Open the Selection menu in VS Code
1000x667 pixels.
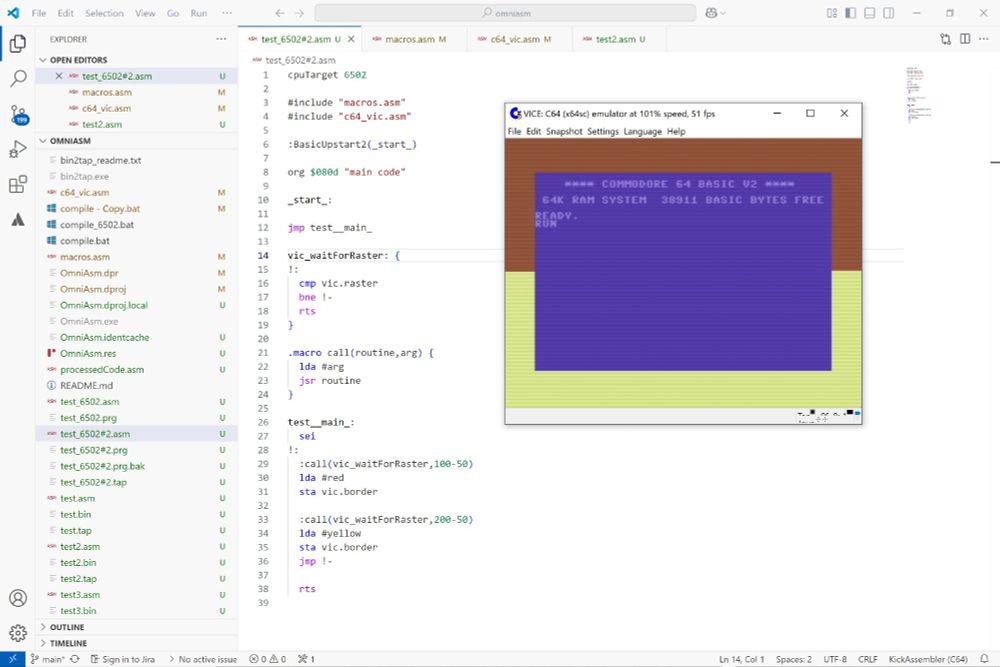tap(104, 13)
